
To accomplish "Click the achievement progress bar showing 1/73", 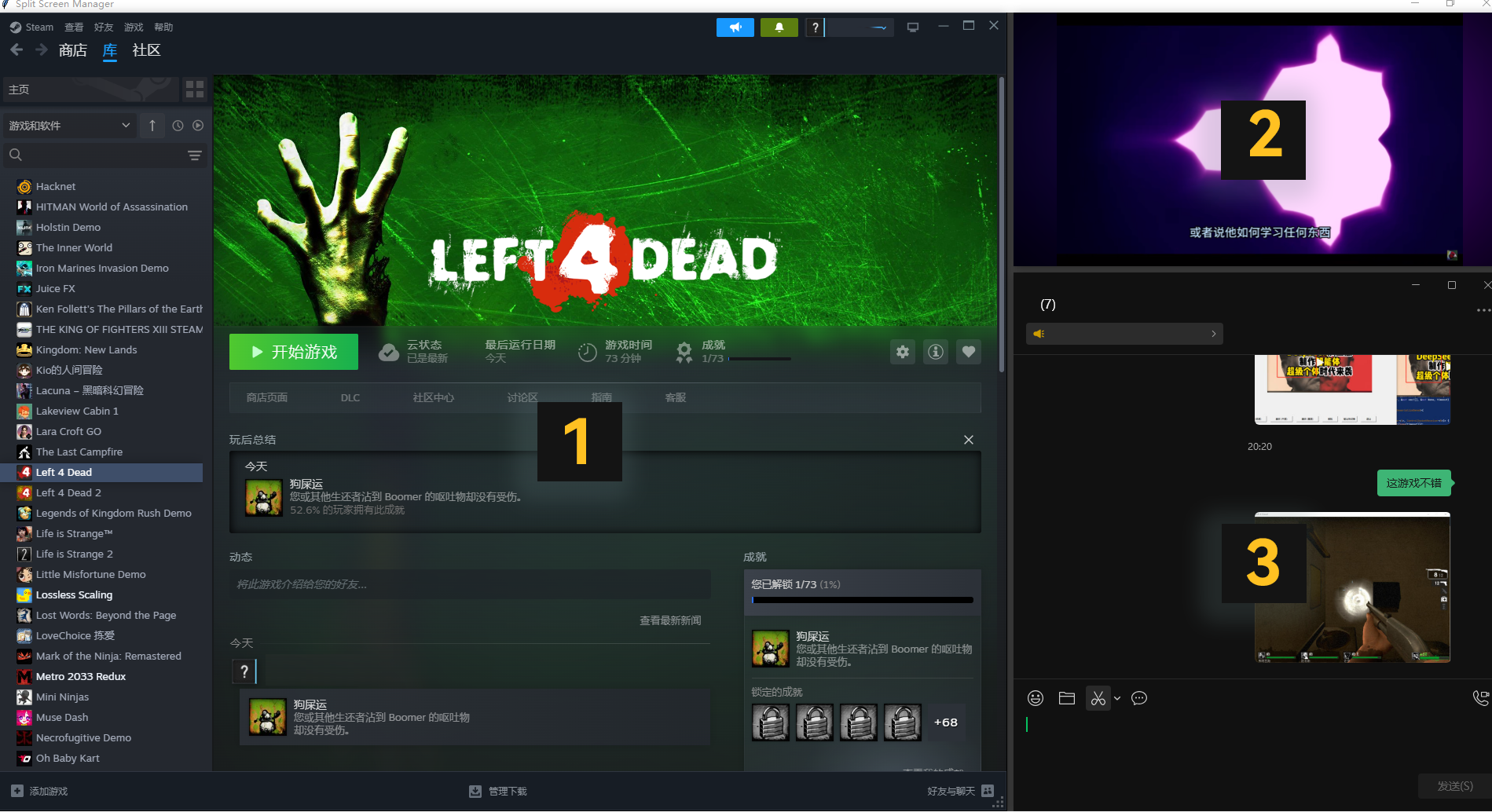I will pyautogui.click(x=861, y=599).
